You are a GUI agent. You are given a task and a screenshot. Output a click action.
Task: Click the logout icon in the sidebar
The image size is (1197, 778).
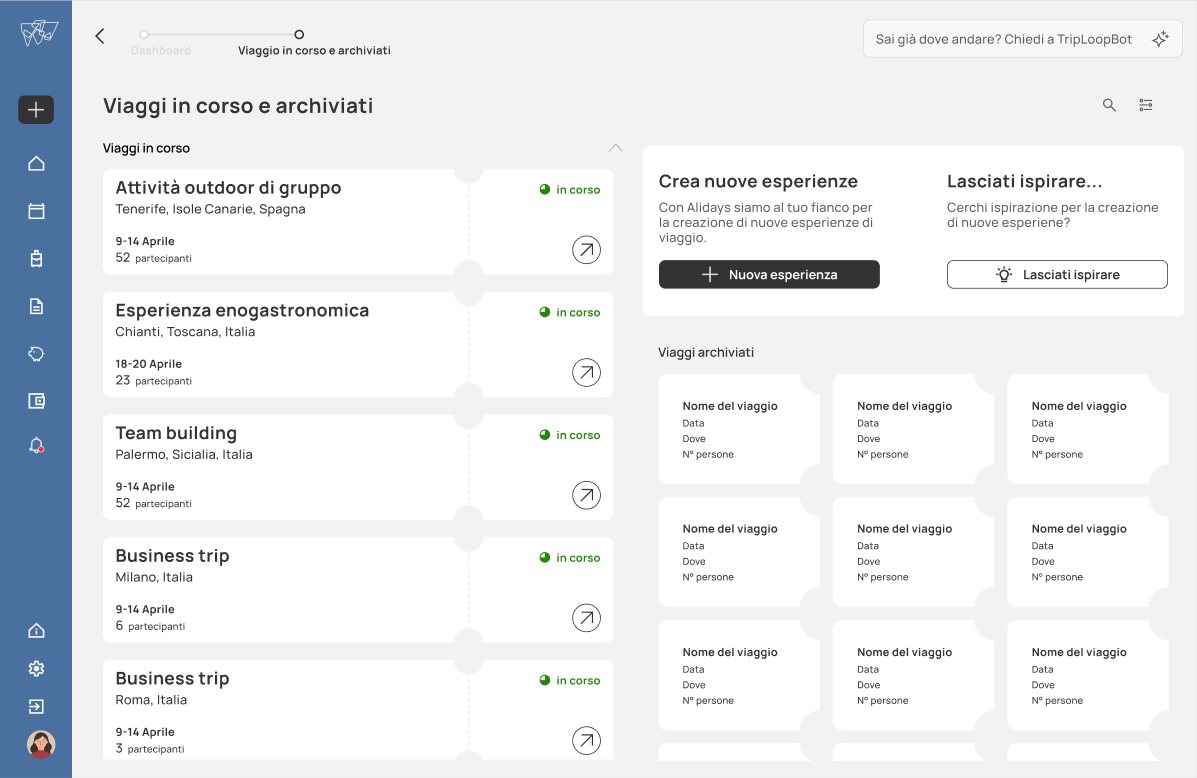click(x=36, y=707)
